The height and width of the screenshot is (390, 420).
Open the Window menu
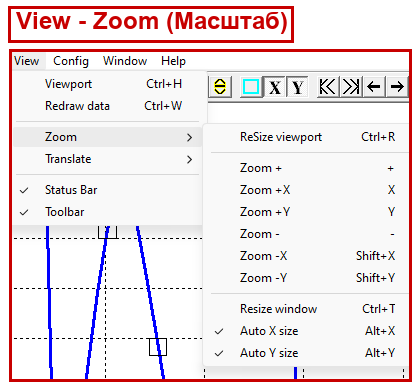pyautogui.click(x=125, y=61)
